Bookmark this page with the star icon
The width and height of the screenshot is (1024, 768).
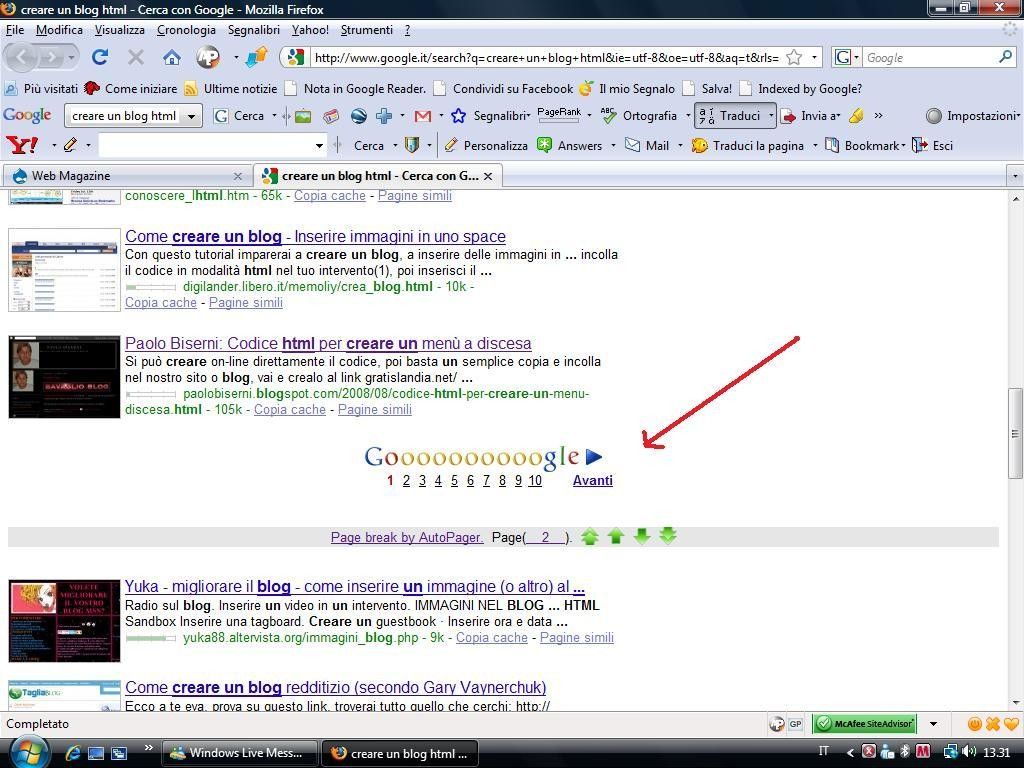(794, 58)
